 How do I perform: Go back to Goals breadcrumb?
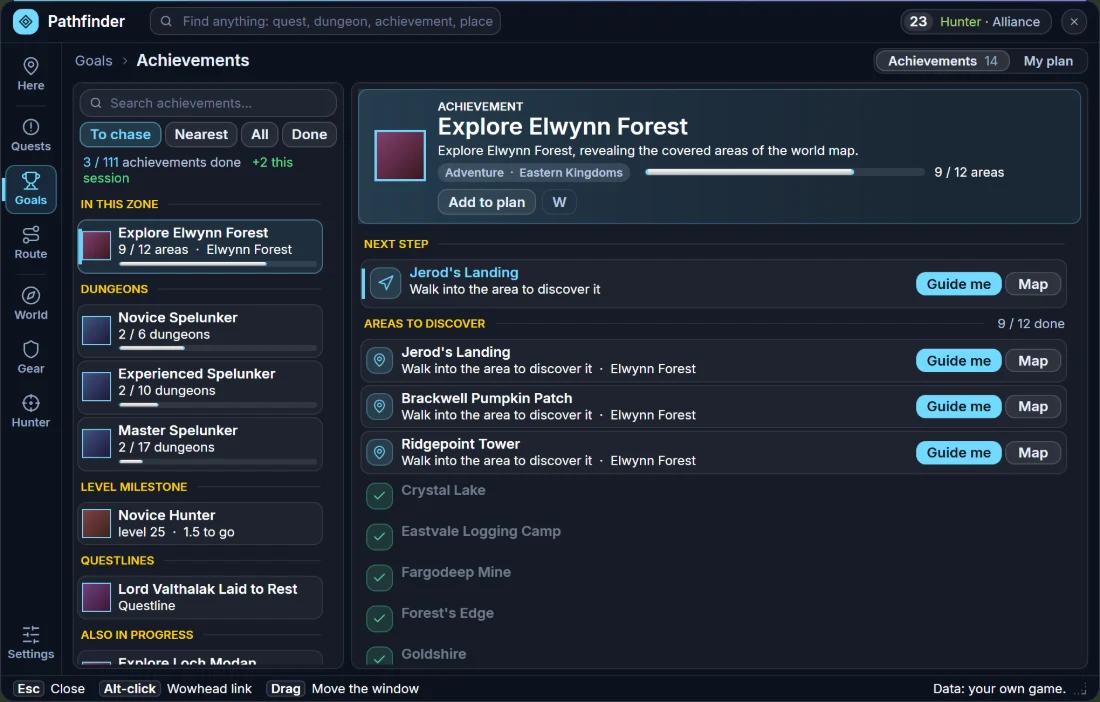tap(93, 61)
